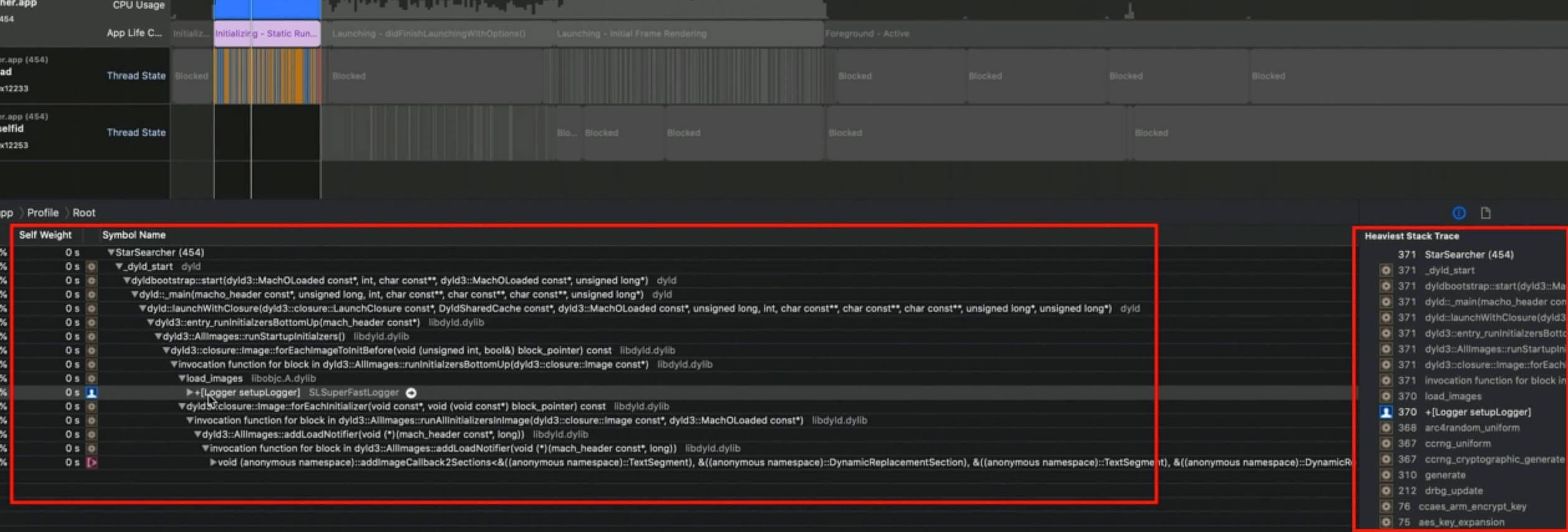Expand the addImageCallback2Sections row
This screenshot has height=532, width=1568.
[213, 462]
